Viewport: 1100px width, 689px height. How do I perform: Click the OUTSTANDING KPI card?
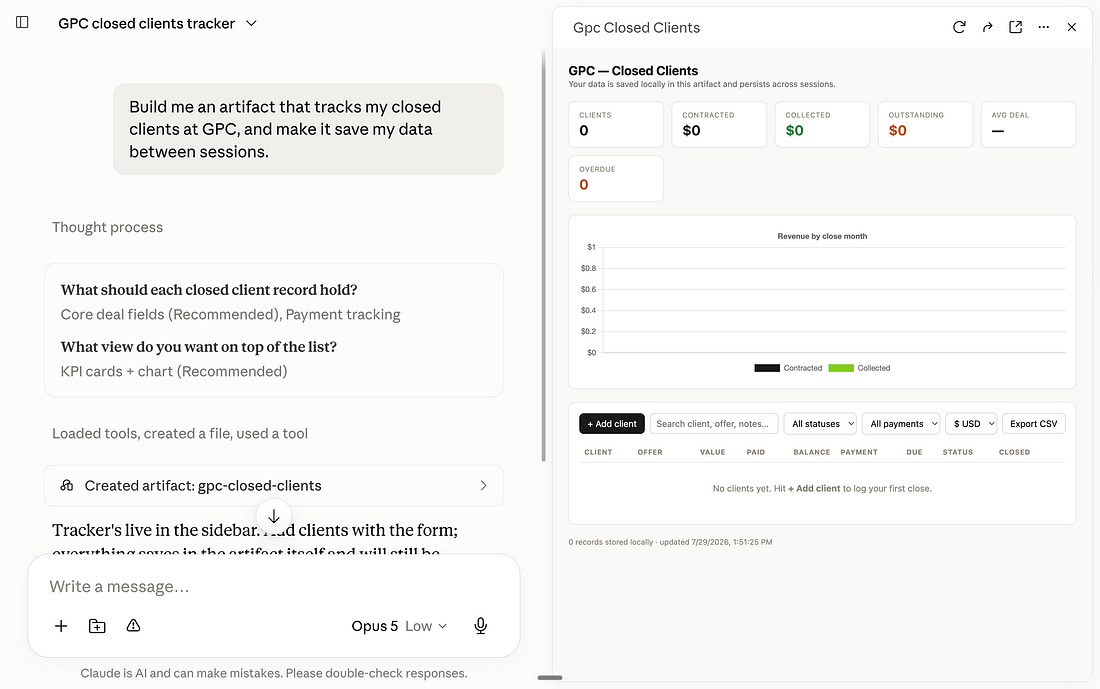tap(925, 125)
